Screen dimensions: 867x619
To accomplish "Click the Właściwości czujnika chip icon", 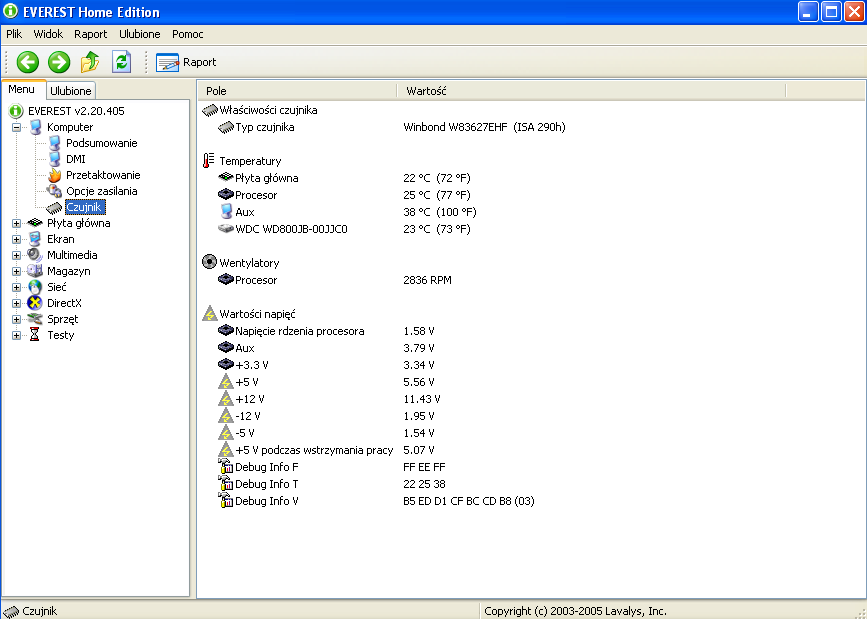I will (x=210, y=111).
